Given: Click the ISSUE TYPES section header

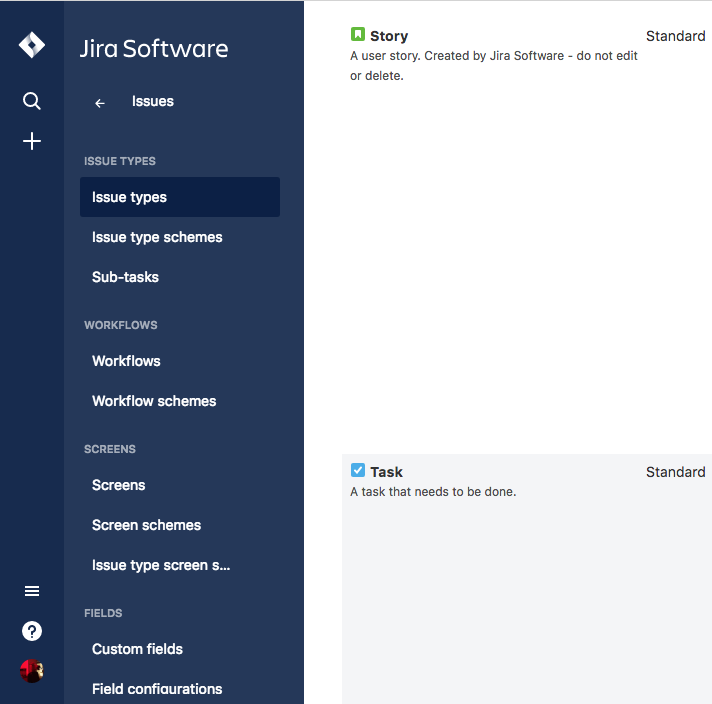Looking at the screenshot, I should [120, 161].
